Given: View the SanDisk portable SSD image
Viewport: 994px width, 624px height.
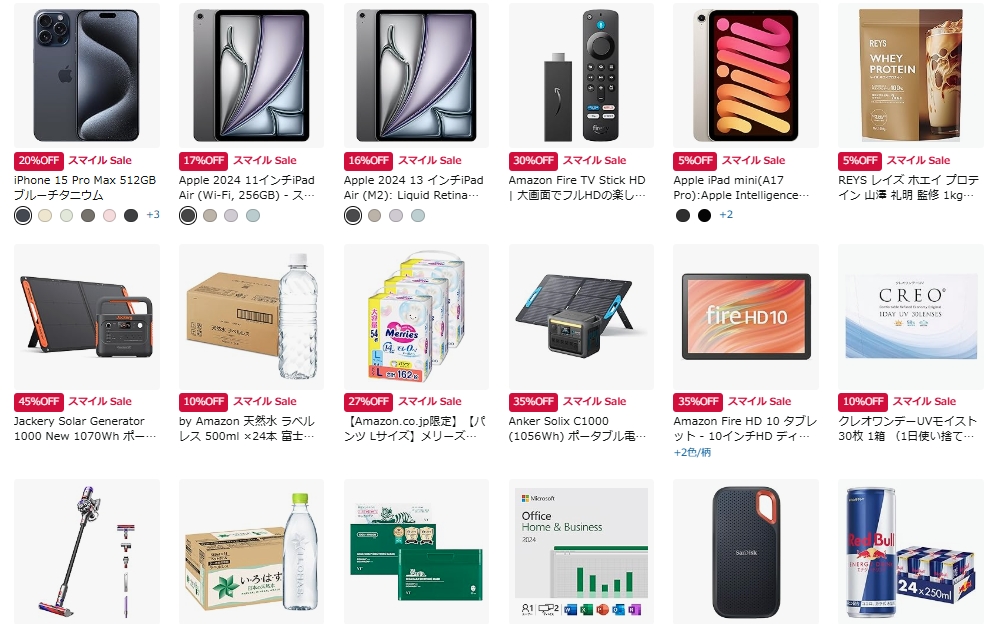Looking at the screenshot, I should tap(746, 551).
